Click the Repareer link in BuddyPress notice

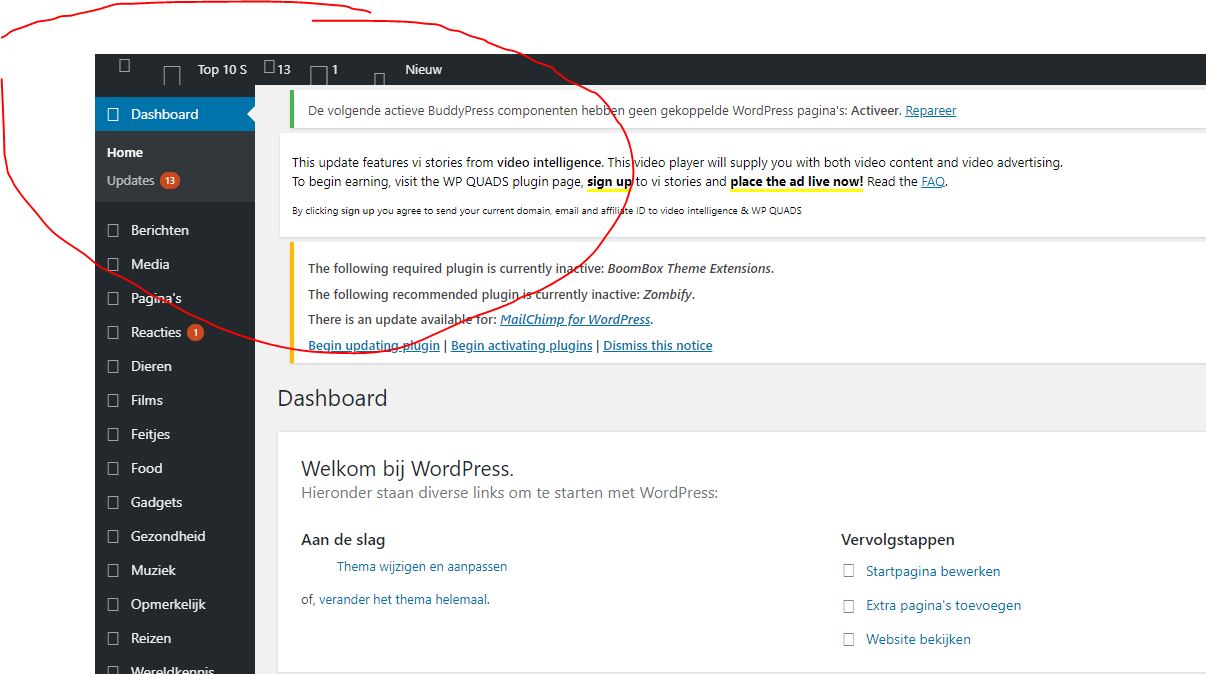point(931,111)
